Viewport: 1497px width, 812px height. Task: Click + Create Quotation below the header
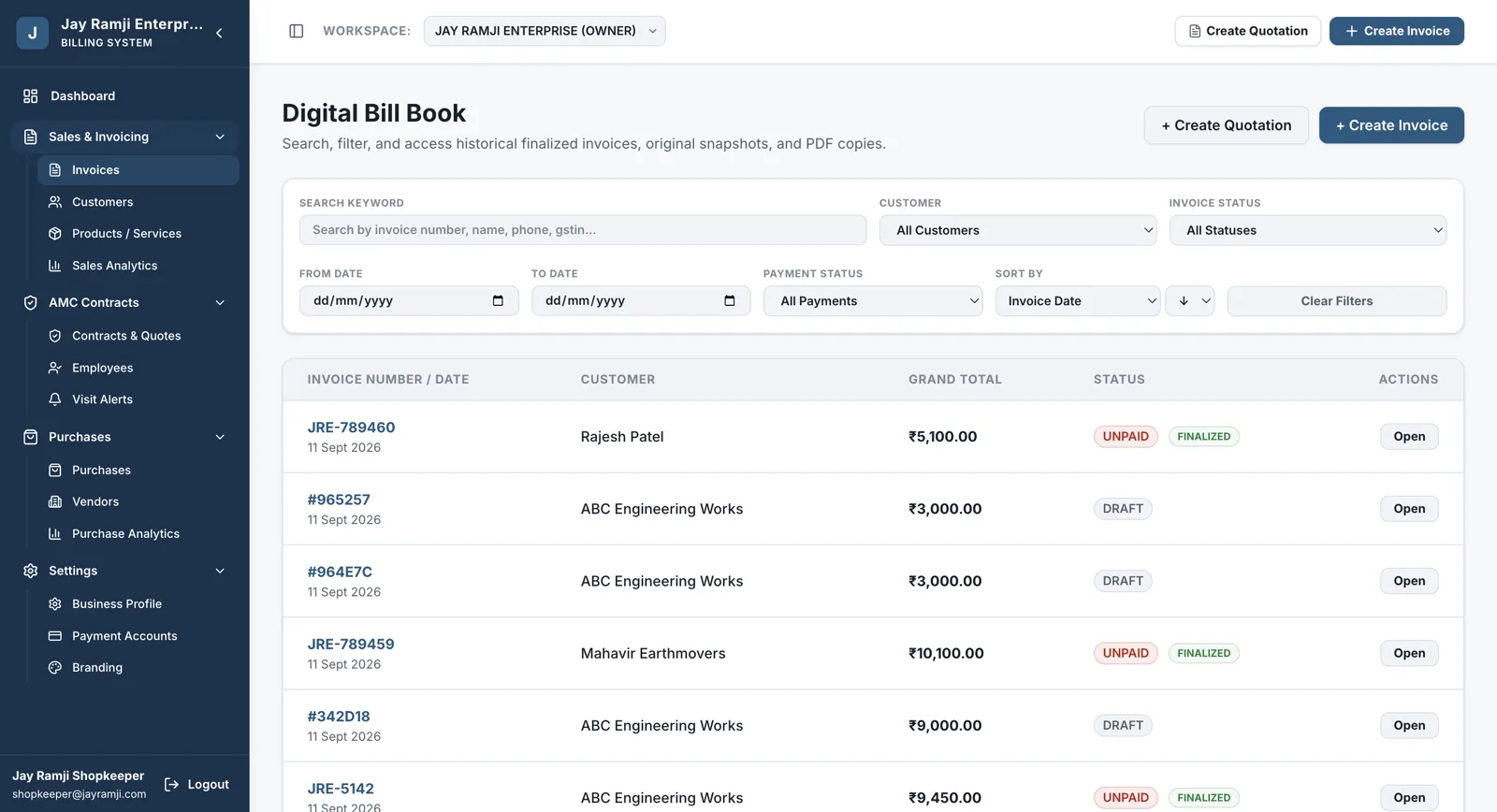coord(1227,125)
